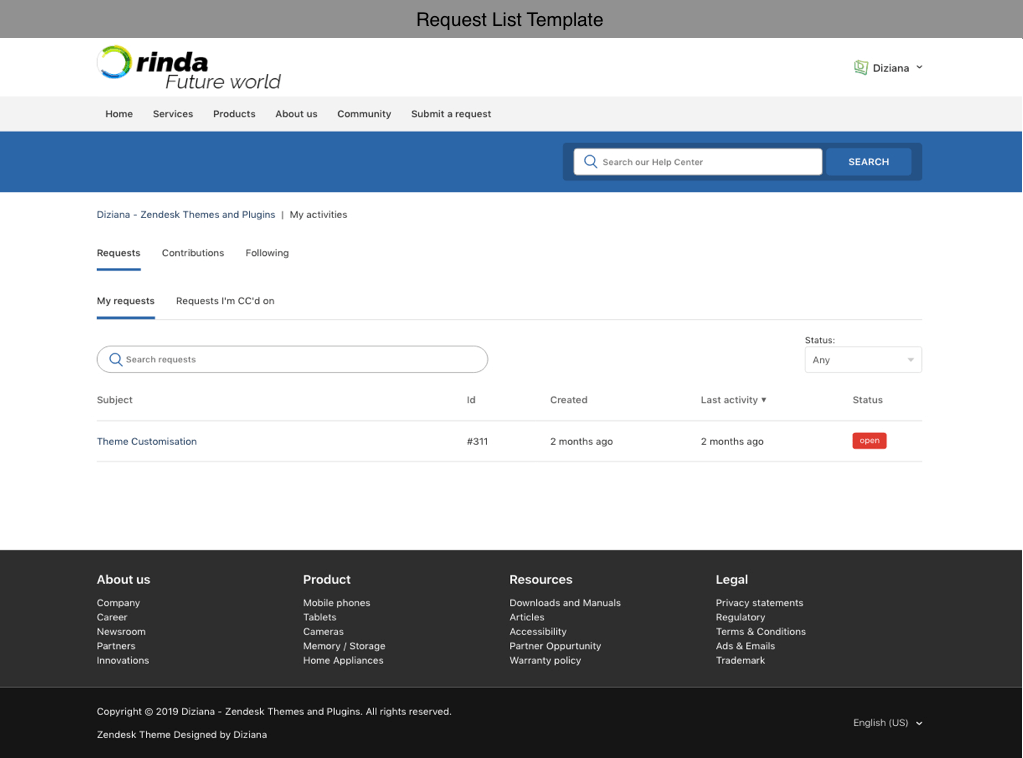1023x758 pixels.
Task: Open the Requests I'm CC'd on tab
Action: (225, 301)
